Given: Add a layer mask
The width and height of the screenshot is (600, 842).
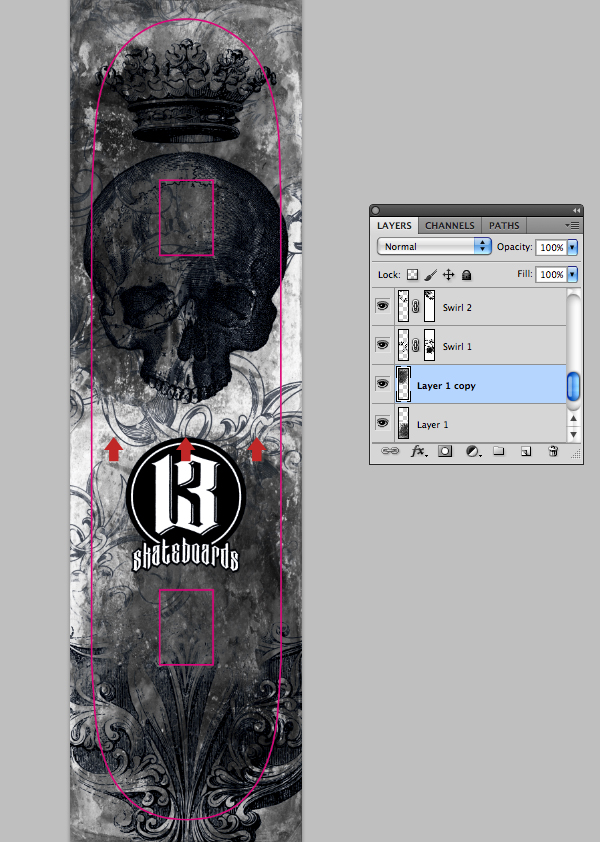Looking at the screenshot, I should pyautogui.click(x=445, y=451).
